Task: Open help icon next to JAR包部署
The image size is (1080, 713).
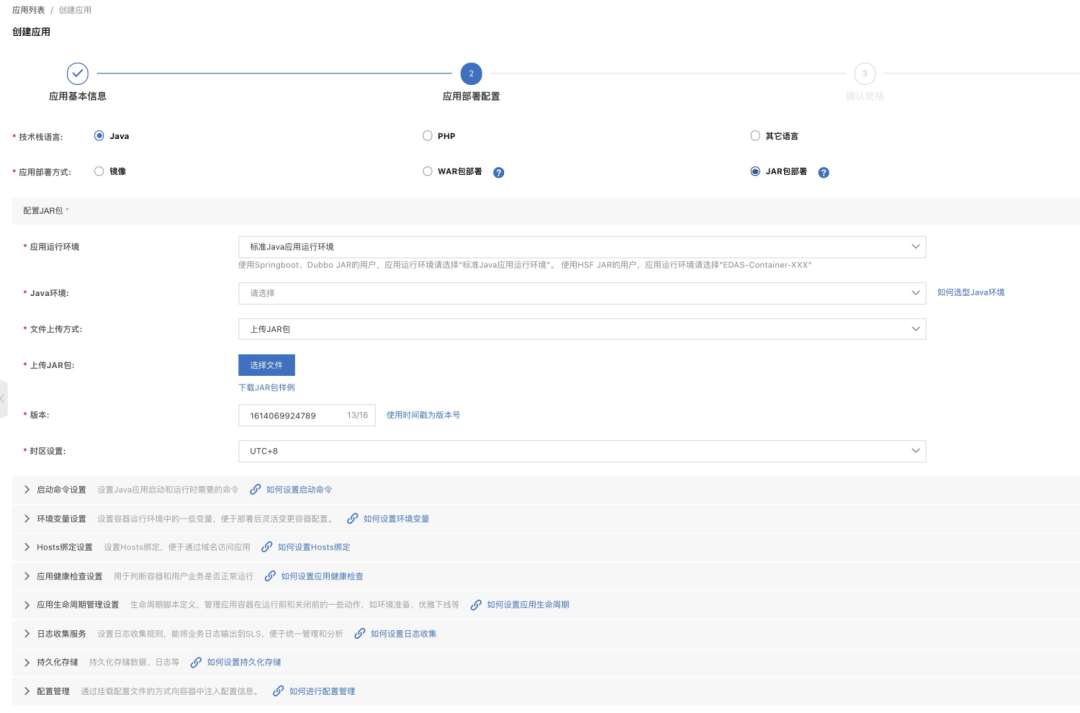Action: tap(823, 172)
